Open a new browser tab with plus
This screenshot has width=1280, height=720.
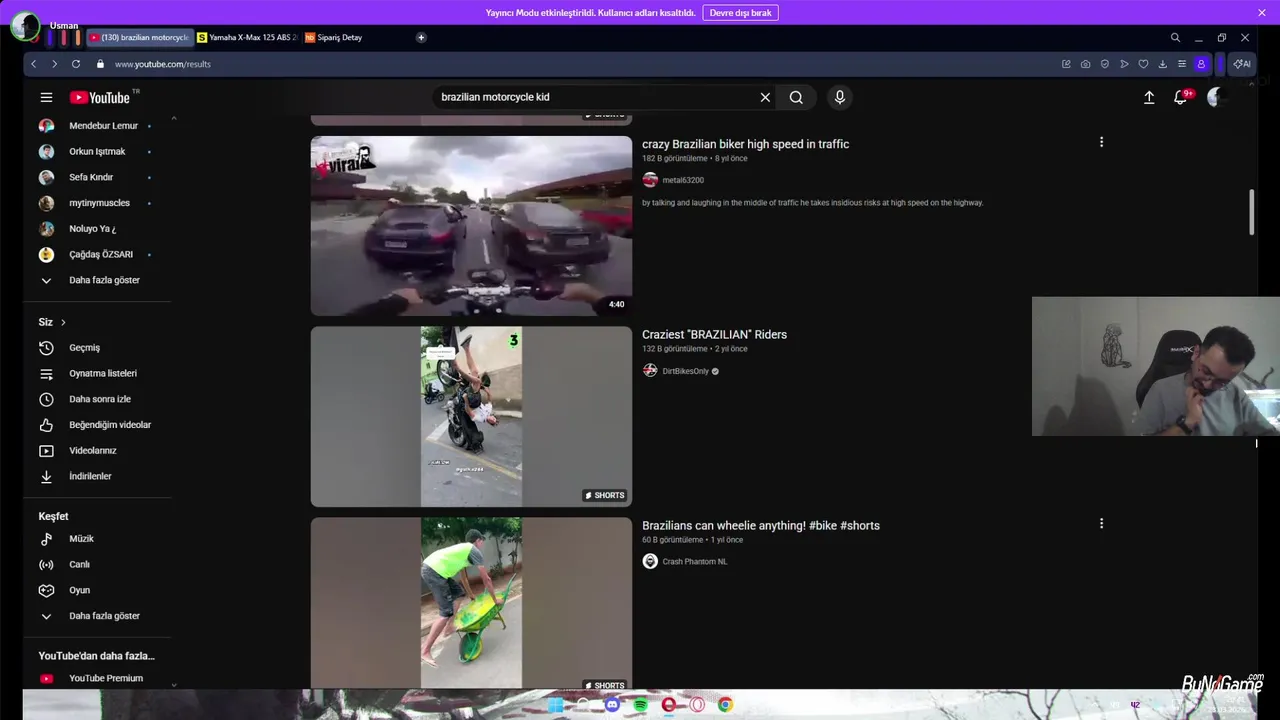pyautogui.click(x=421, y=37)
